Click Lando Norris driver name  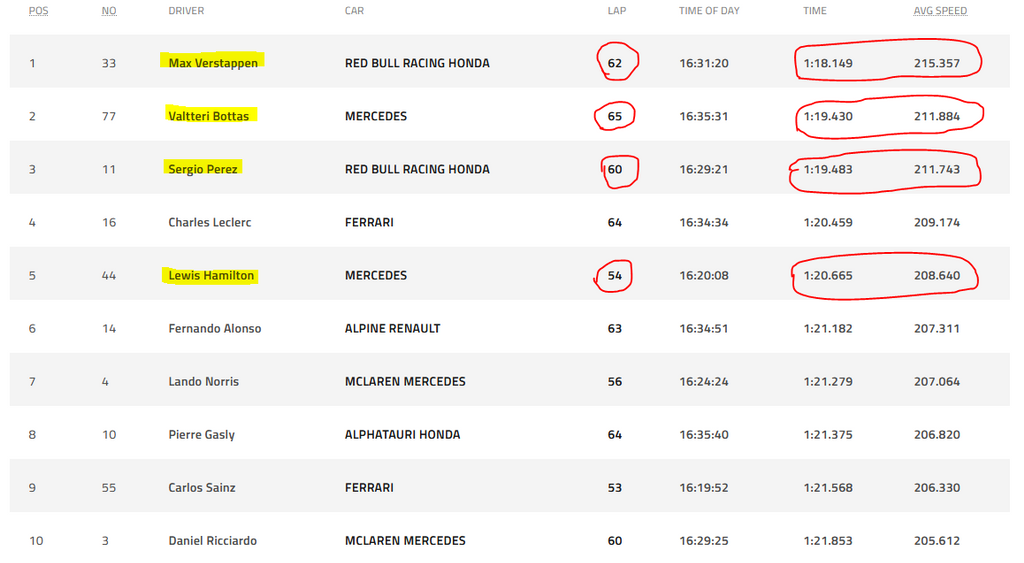tap(204, 381)
